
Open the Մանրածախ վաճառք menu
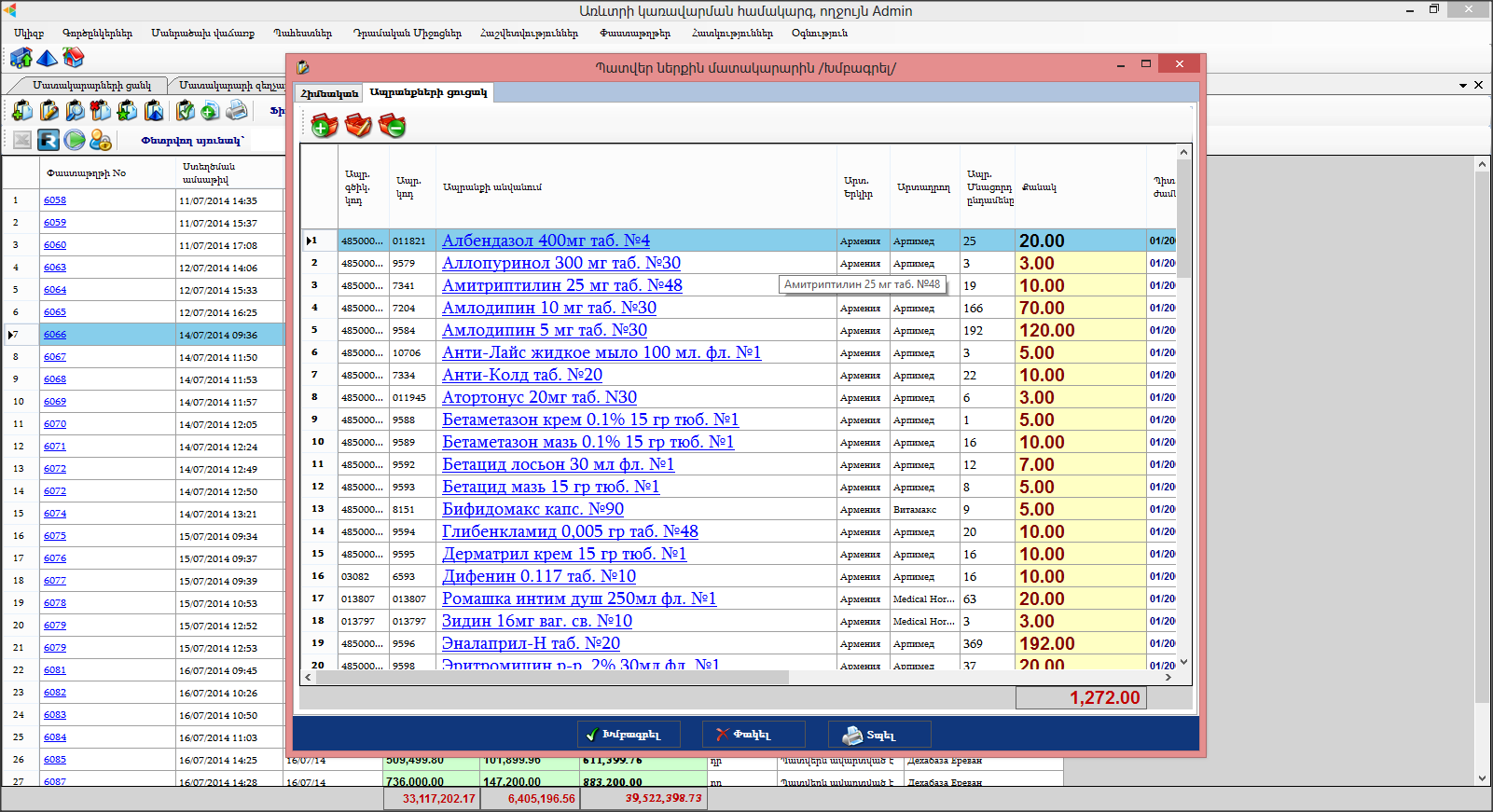[202, 33]
